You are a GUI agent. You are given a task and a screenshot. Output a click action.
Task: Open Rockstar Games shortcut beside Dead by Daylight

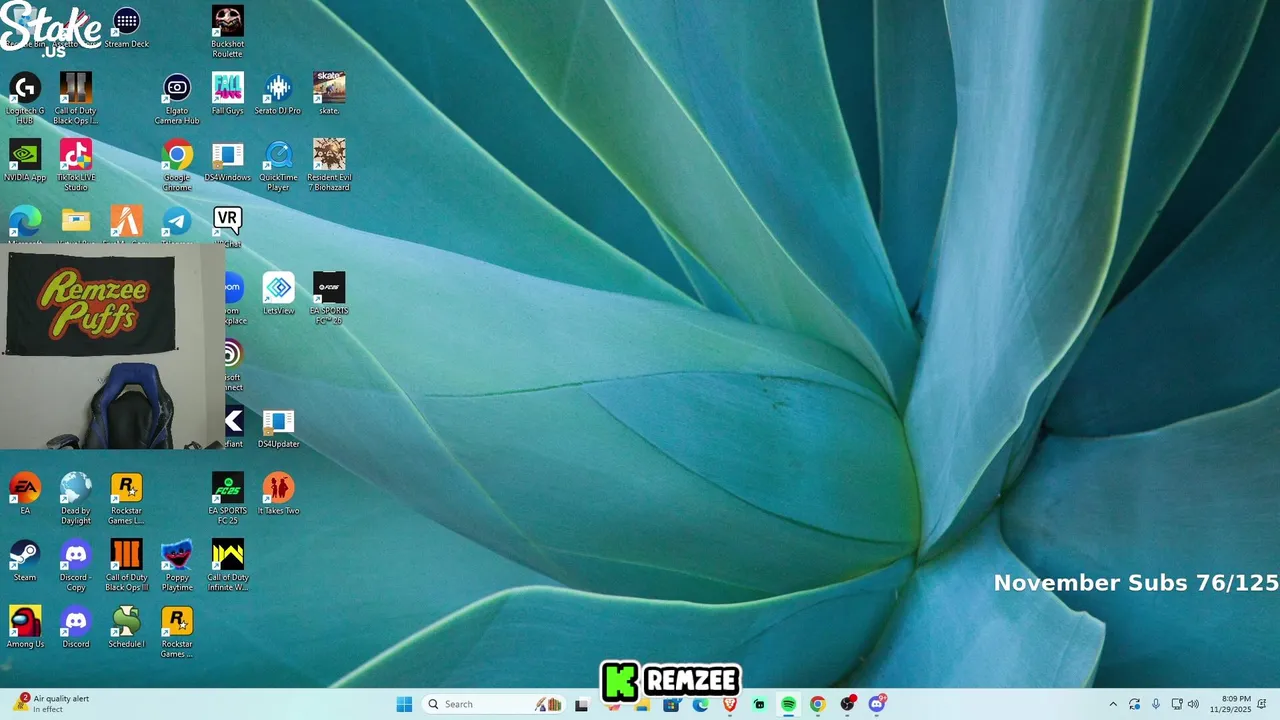click(126, 499)
